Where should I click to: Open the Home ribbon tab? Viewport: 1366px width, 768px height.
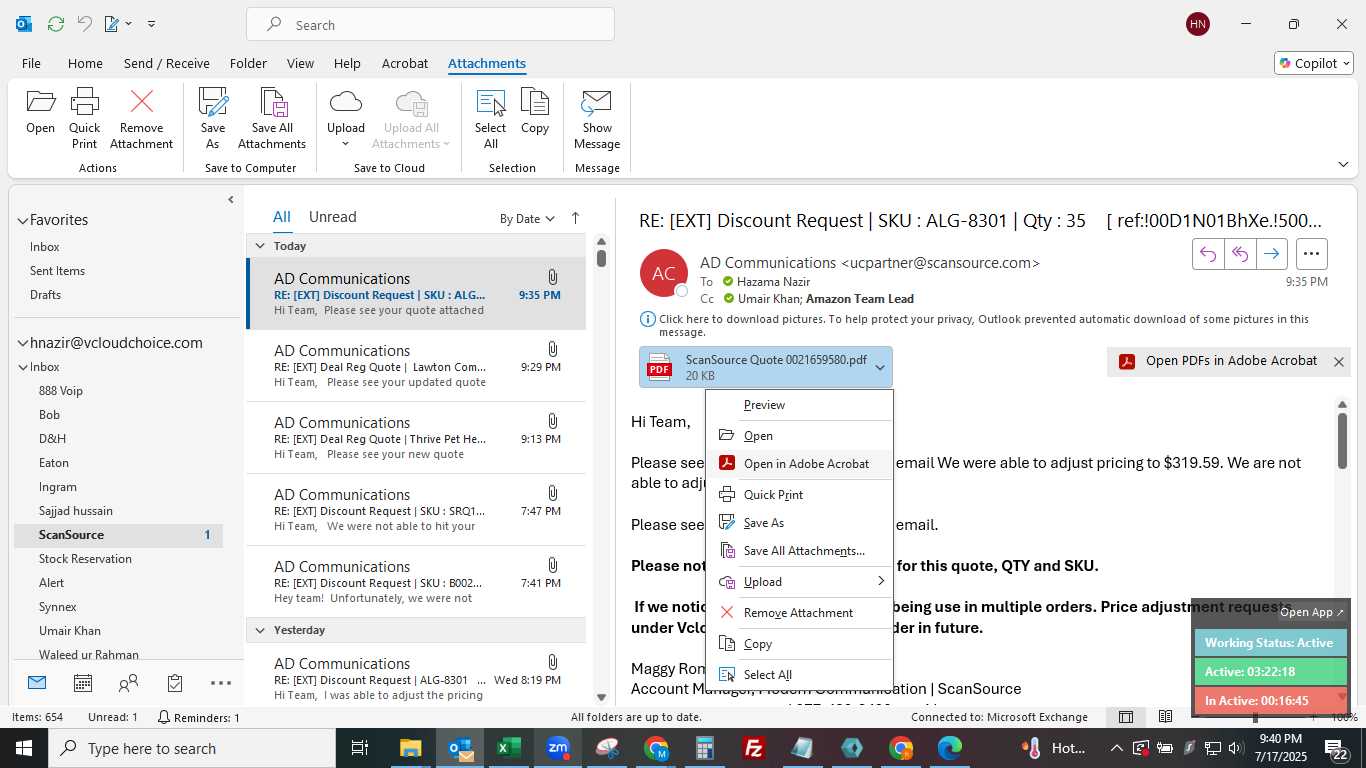(x=85, y=63)
